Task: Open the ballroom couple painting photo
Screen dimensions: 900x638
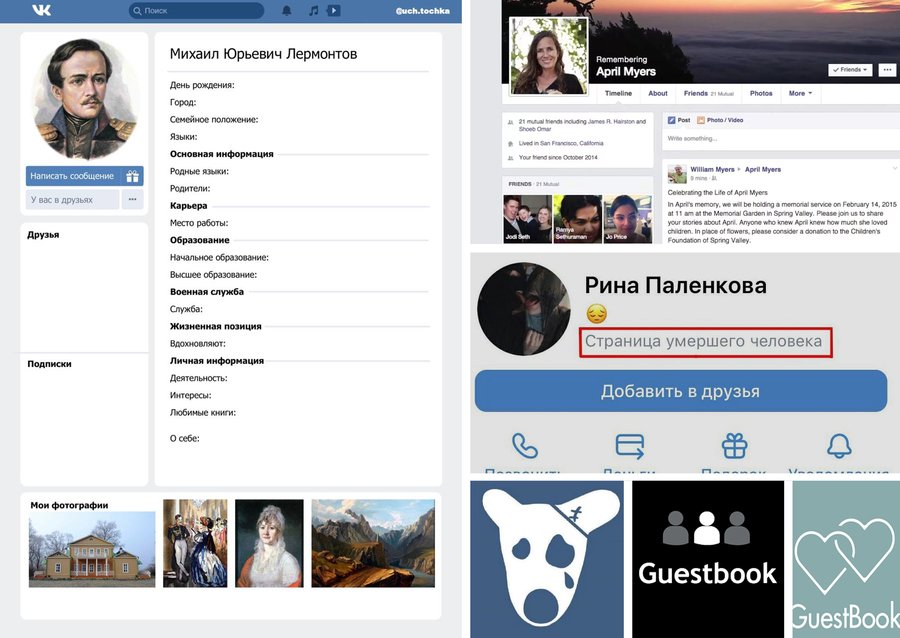Action: pos(195,543)
